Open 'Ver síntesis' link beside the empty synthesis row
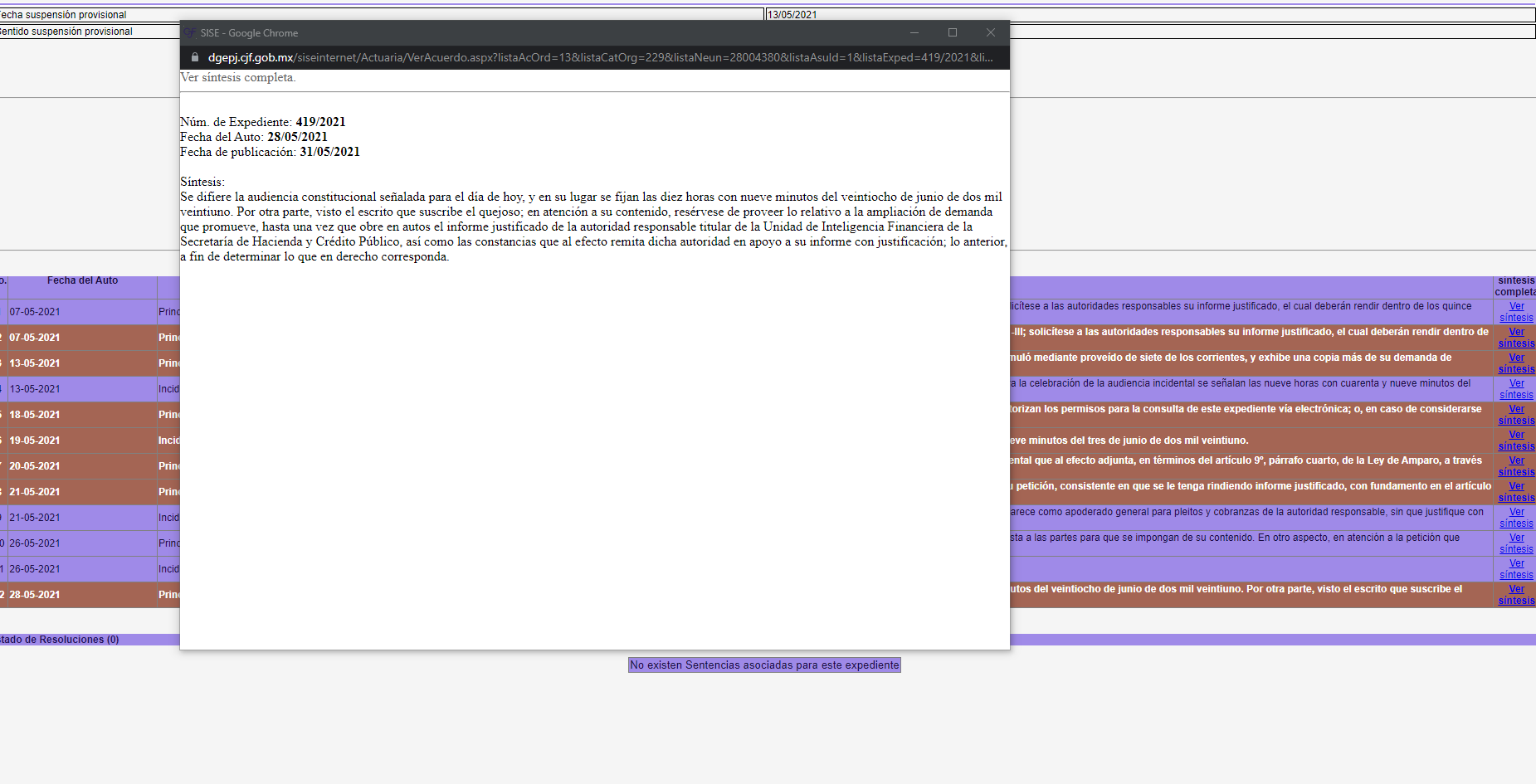The height and width of the screenshot is (784, 1536). tap(1516, 569)
